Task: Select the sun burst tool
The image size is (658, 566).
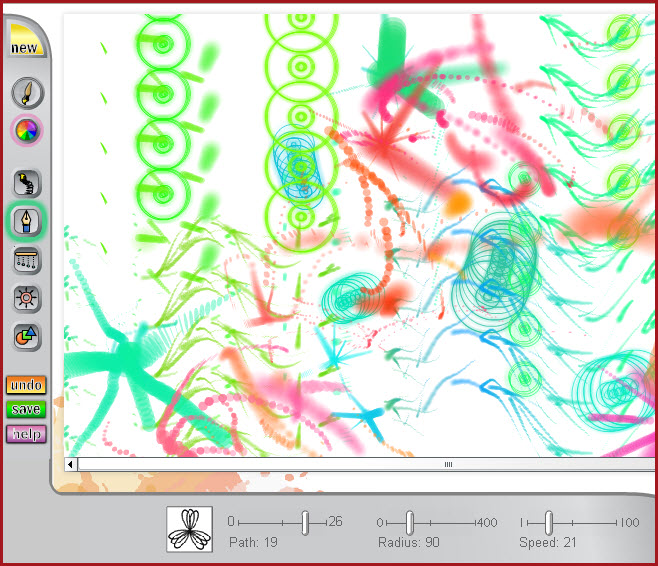Action: 26,298
